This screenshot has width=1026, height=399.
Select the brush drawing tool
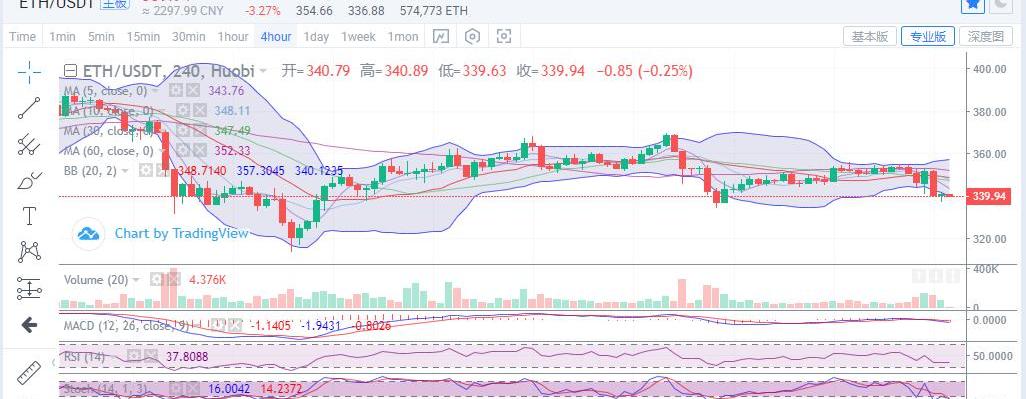point(29,179)
